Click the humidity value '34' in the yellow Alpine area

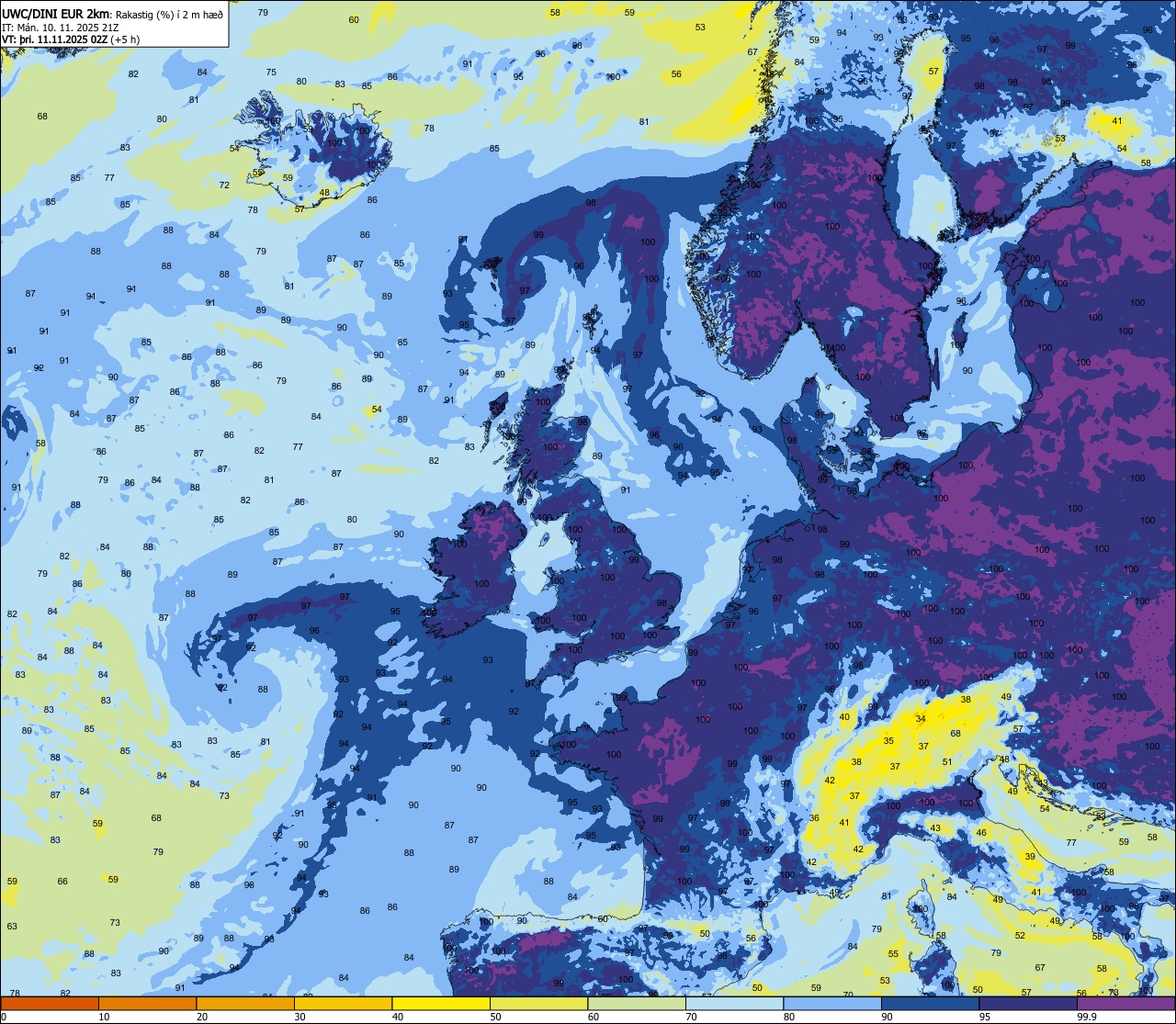[921, 718]
